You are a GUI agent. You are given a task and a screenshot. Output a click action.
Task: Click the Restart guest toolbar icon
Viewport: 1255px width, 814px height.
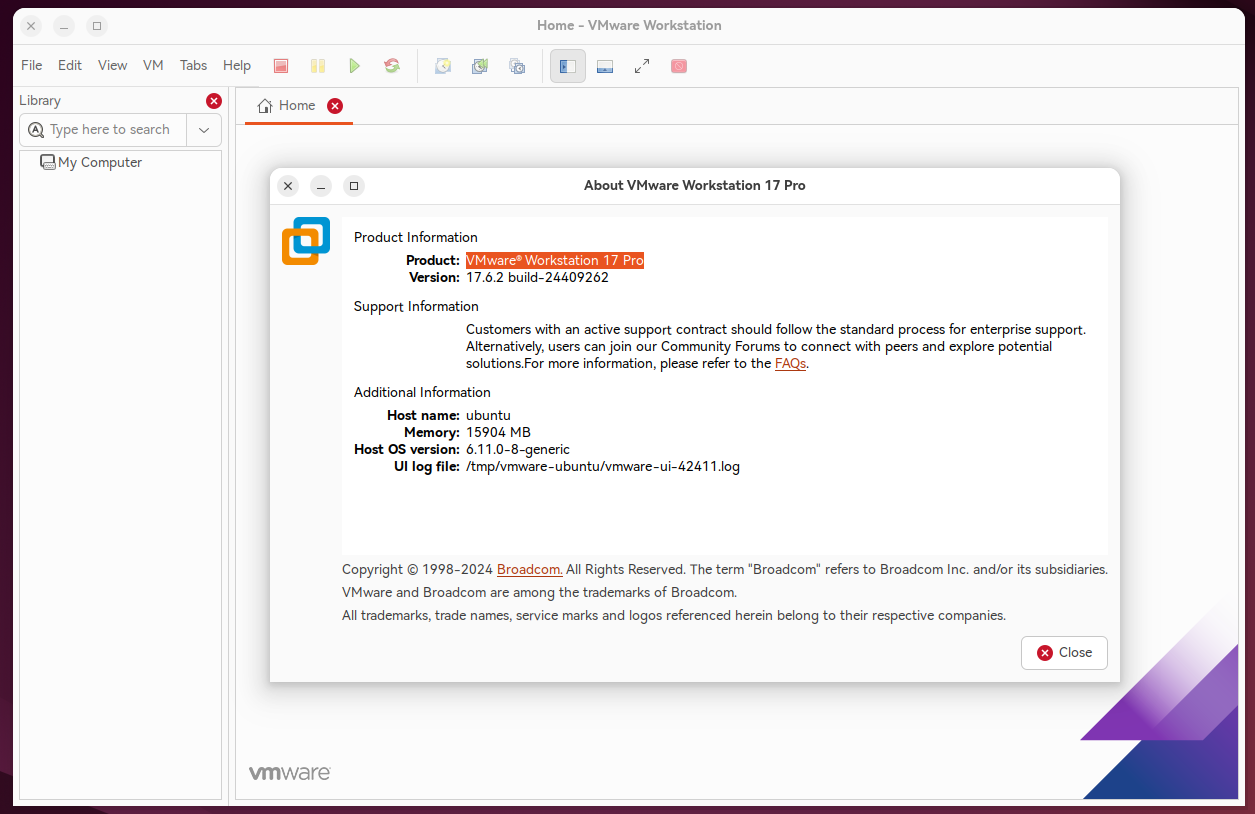pos(392,66)
